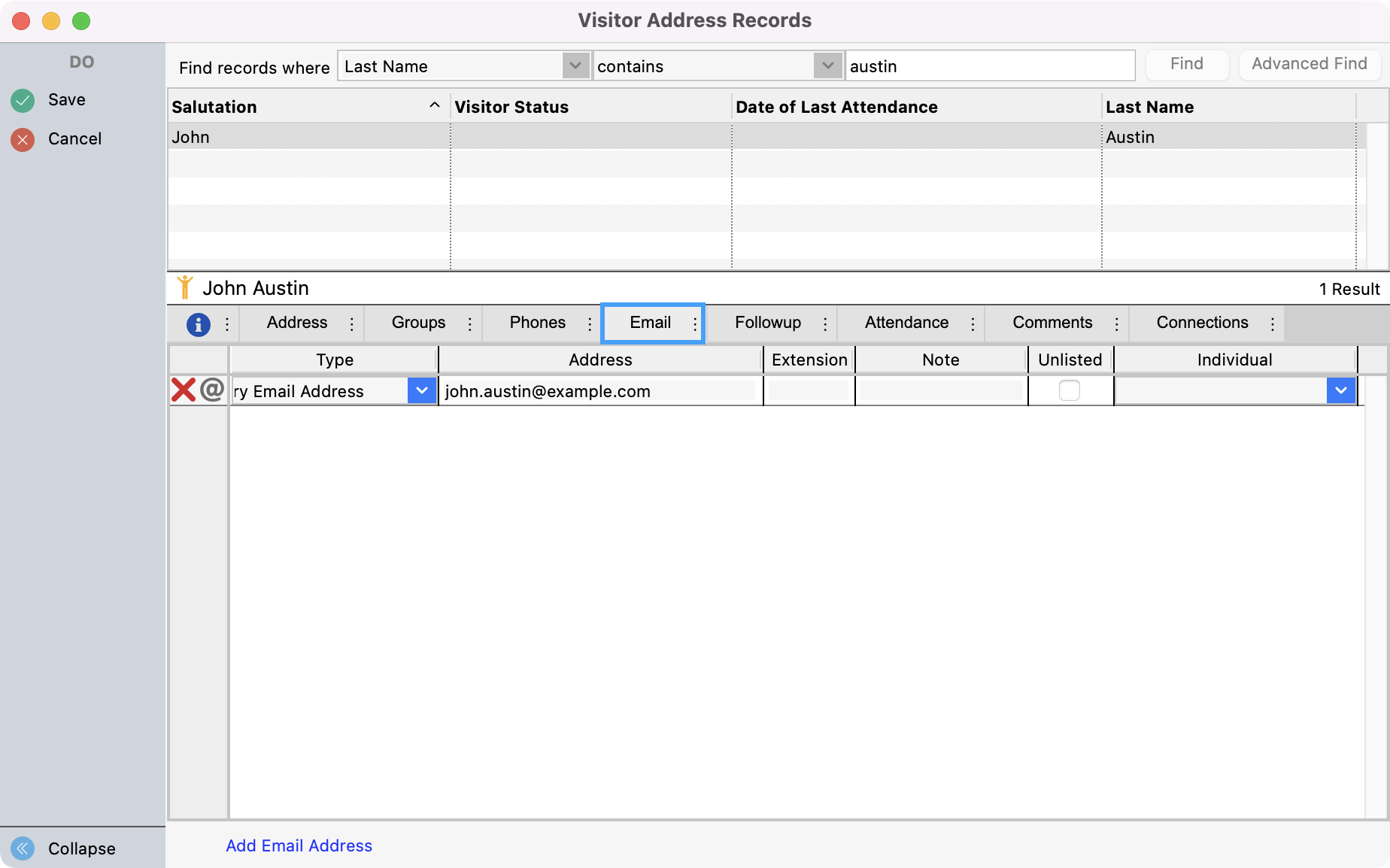
Task: Click the Cancel icon in the DO panel
Action: tap(22, 138)
